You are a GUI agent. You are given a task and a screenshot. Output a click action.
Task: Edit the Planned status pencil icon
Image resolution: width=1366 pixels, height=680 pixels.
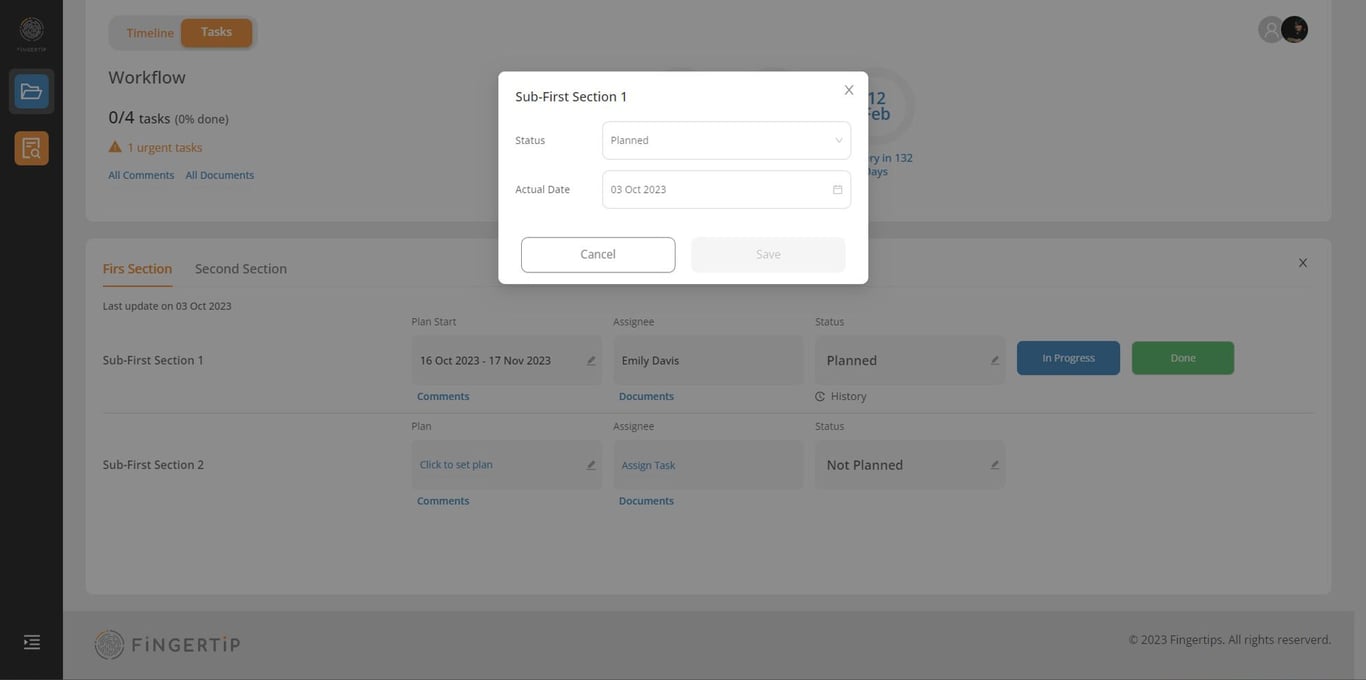(x=995, y=361)
